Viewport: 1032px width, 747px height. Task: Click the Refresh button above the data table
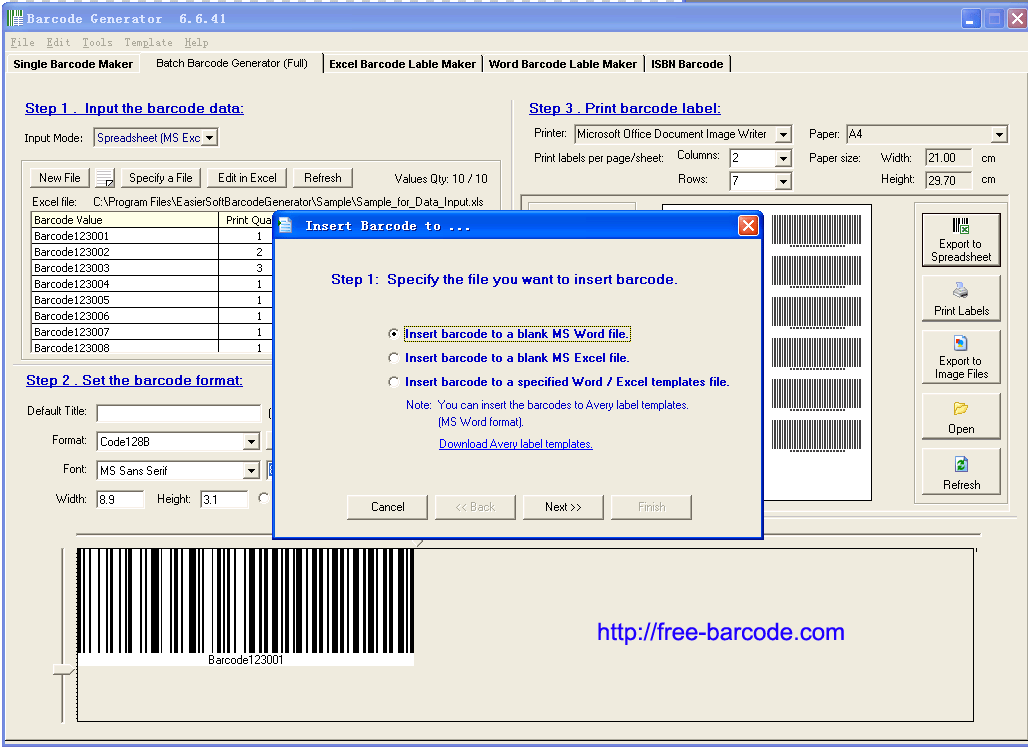pos(322,178)
